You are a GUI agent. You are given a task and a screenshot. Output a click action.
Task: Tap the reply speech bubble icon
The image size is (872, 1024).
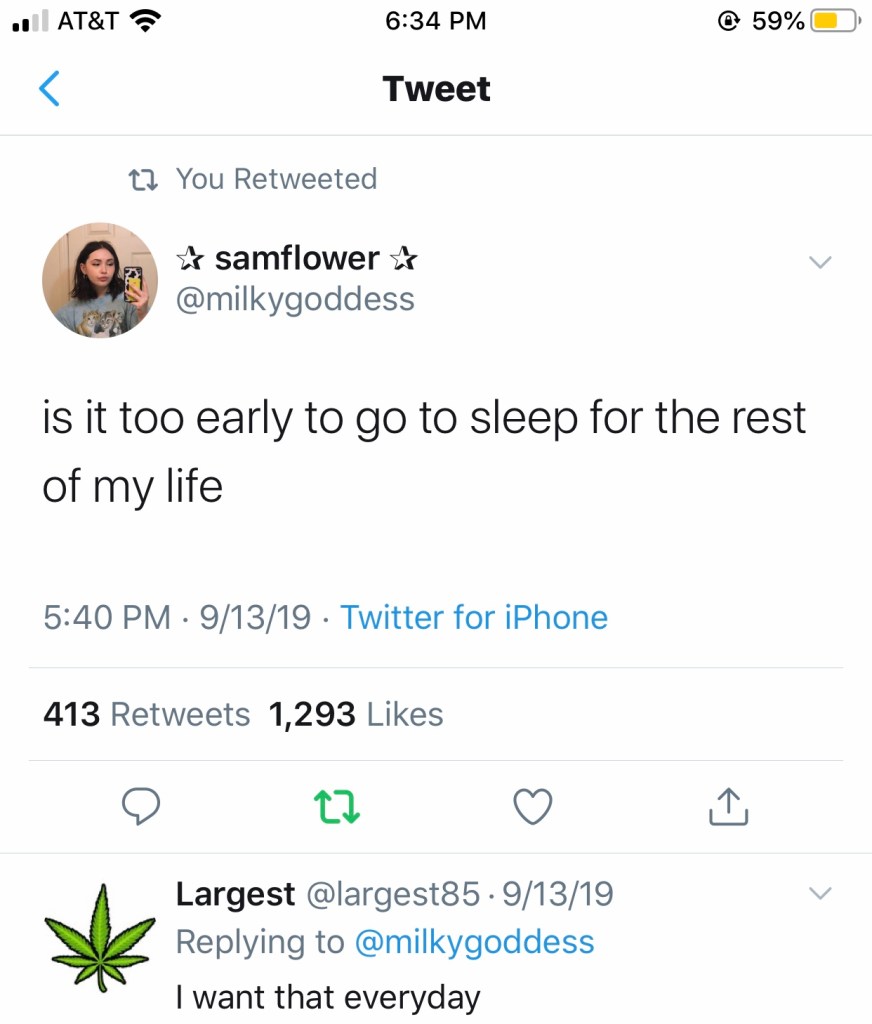tap(141, 806)
